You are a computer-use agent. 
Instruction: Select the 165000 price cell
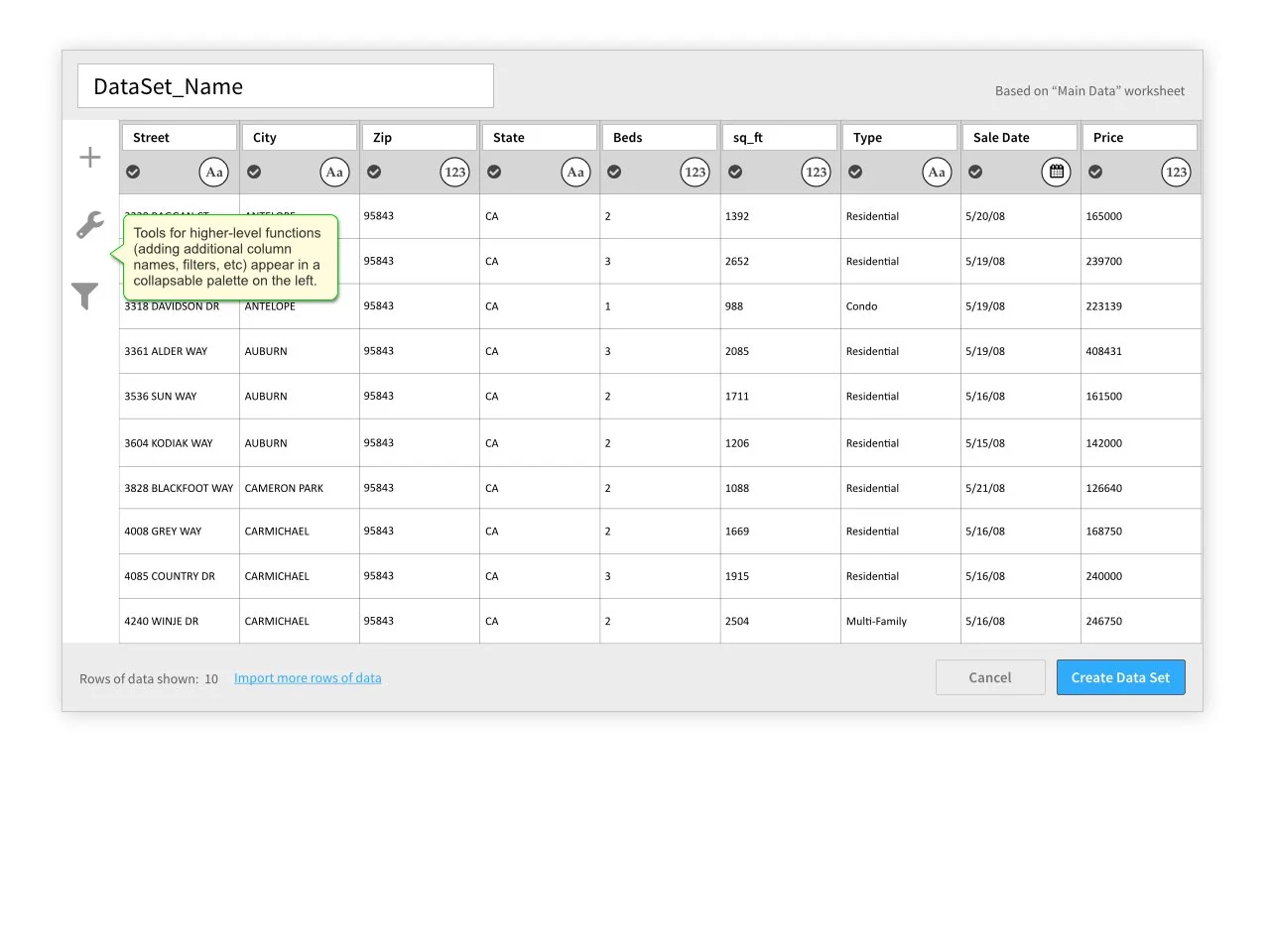tap(1141, 216)
